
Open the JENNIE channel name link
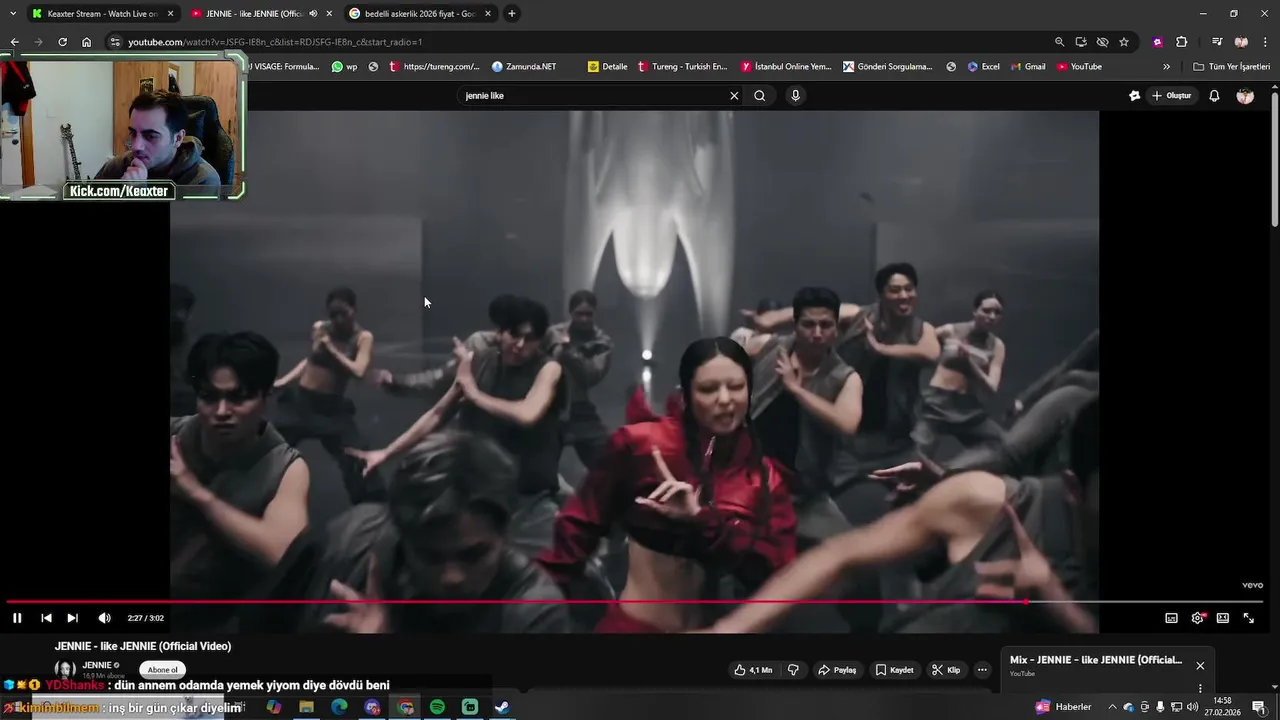(97, 665)
